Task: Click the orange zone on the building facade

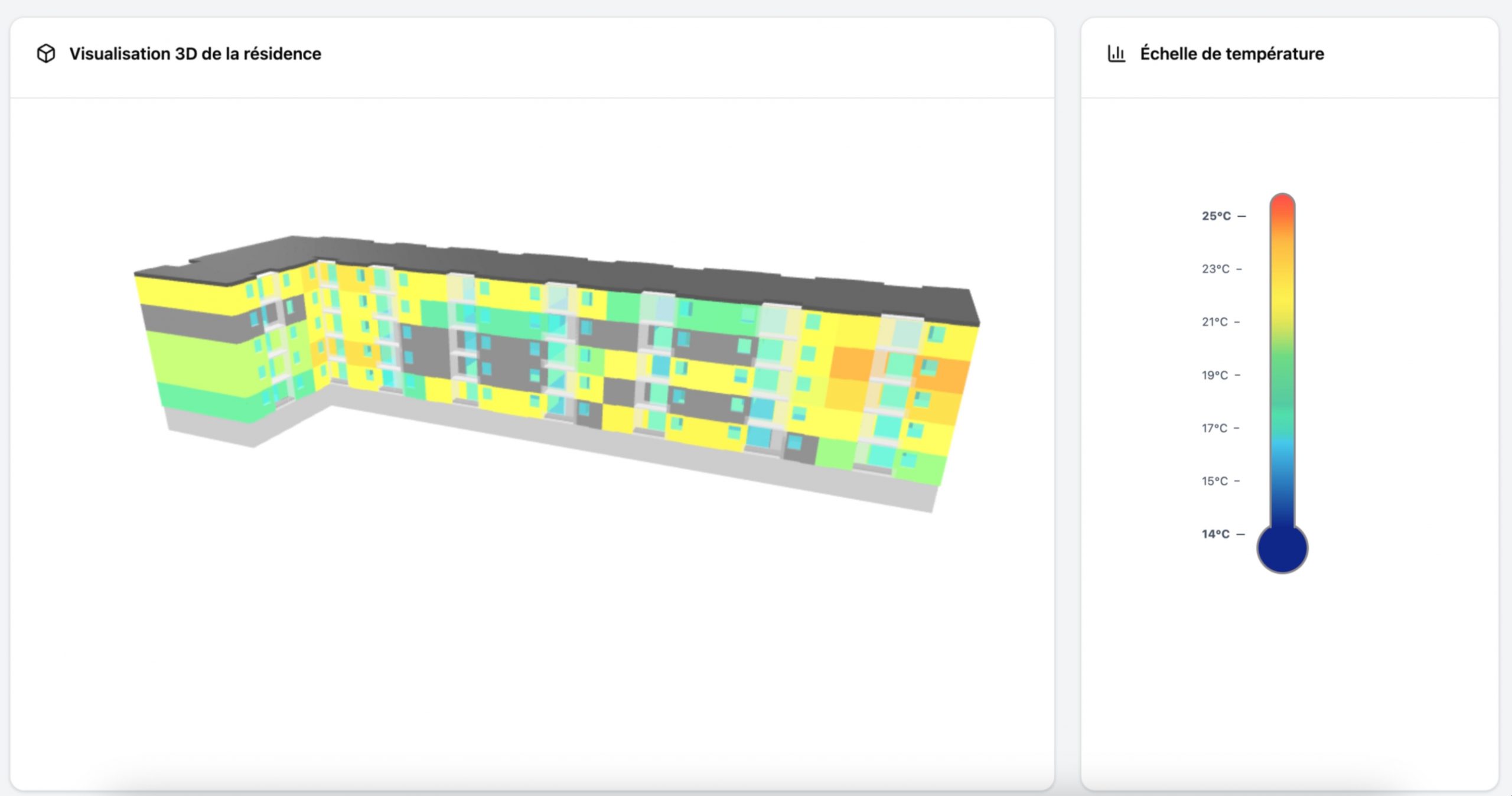Action: coord(852,363)
